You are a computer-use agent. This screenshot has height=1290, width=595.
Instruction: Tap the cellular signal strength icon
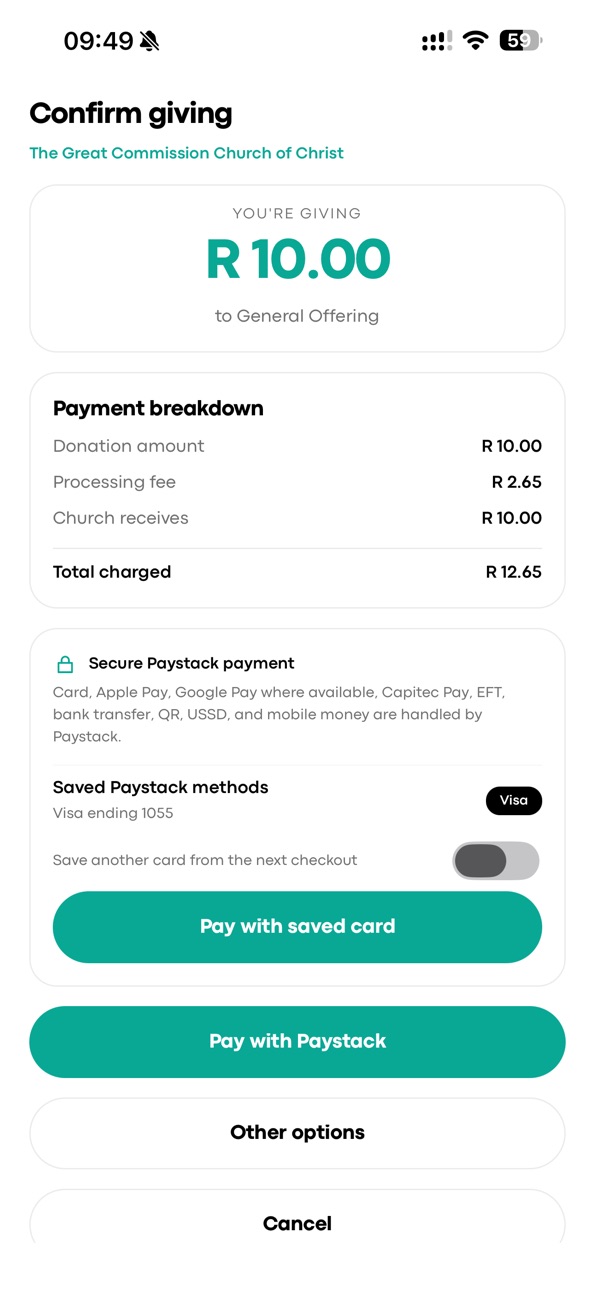tap(437, 41)
